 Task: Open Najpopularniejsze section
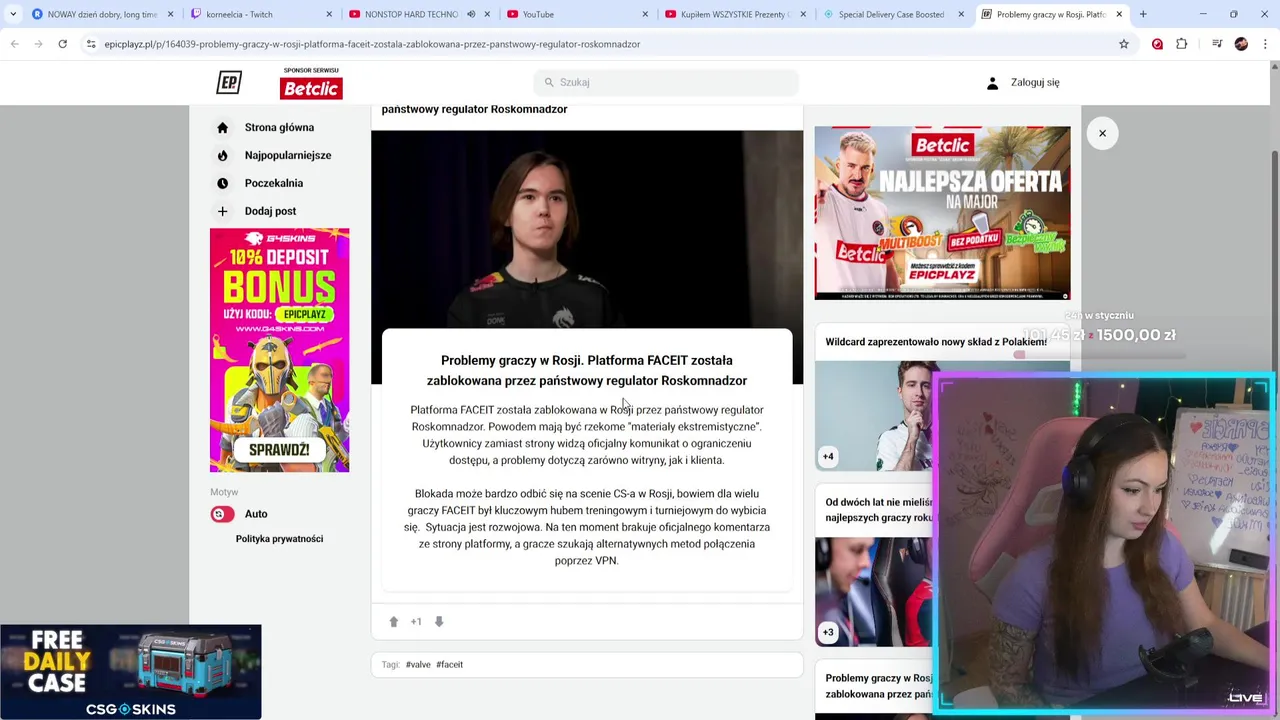[x=288, y=156]
